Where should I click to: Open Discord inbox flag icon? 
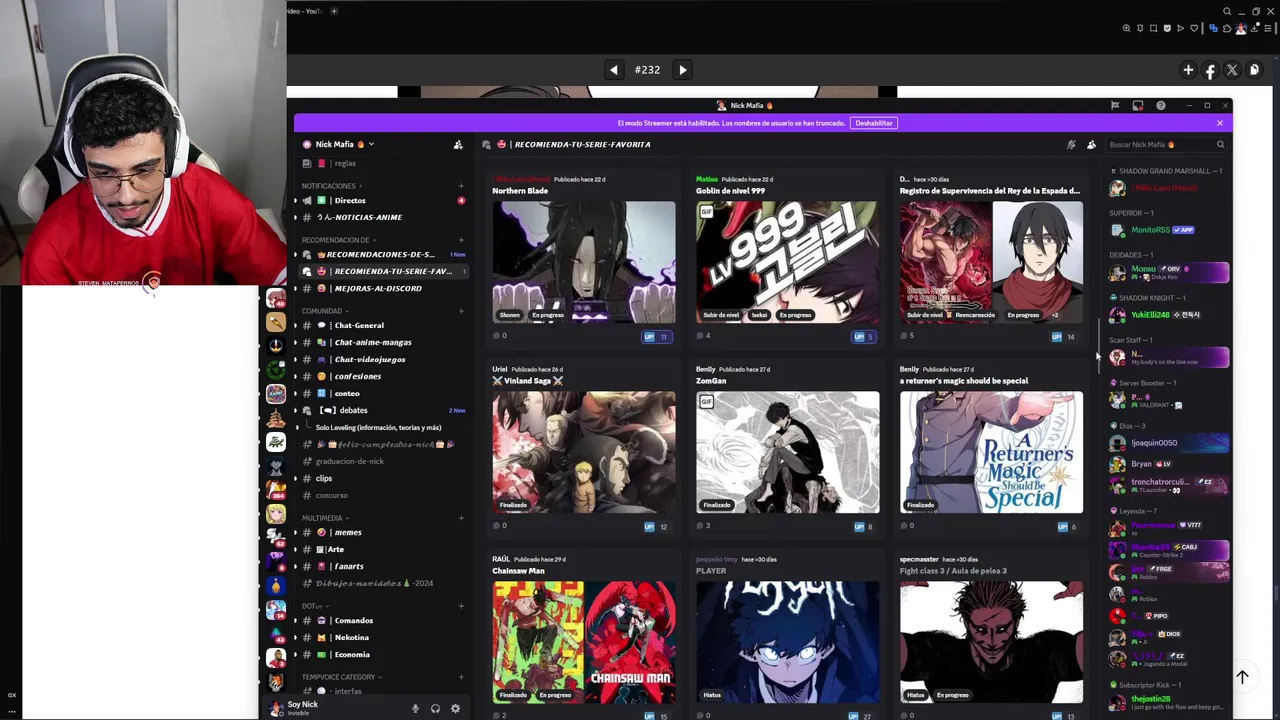coord(1115,105)
